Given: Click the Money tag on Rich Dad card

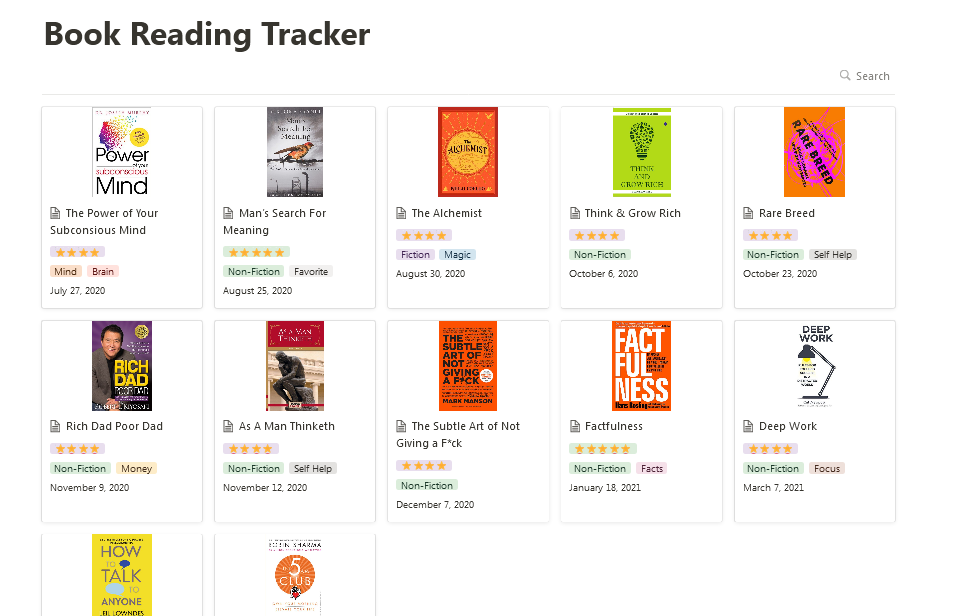Looking at the screenshot, I should pos(136,468).
